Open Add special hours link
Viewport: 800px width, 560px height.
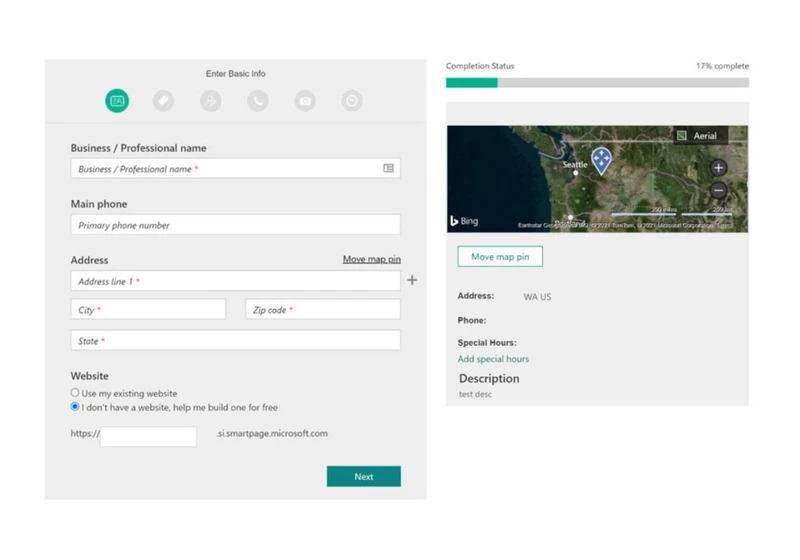493,359
